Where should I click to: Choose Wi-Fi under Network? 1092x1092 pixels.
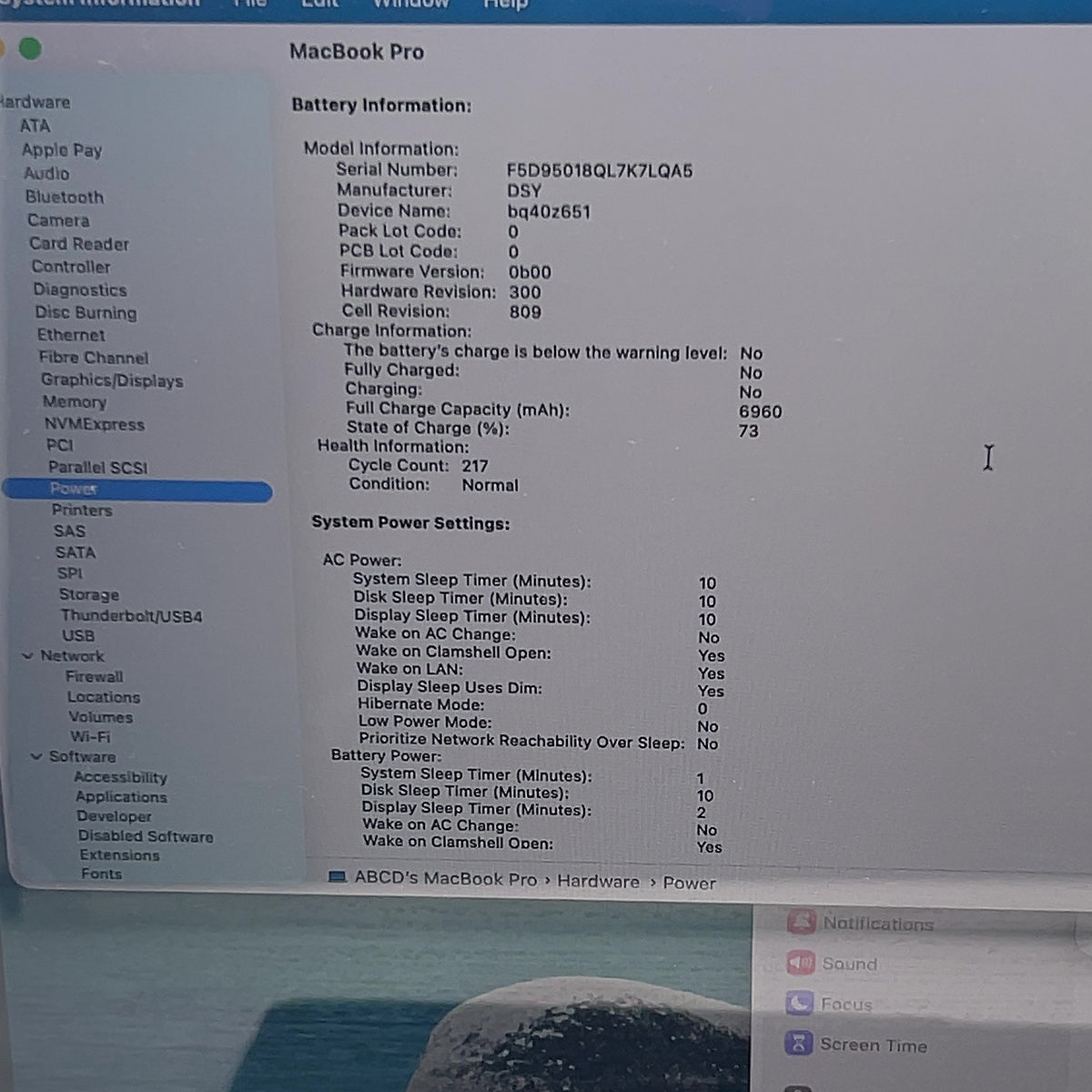90,736
